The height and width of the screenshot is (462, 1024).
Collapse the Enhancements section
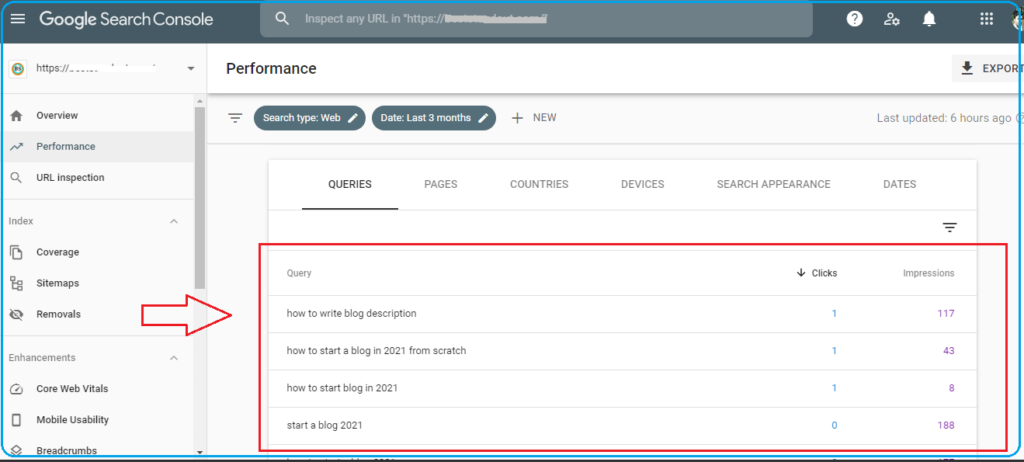(x=174, y=358)
